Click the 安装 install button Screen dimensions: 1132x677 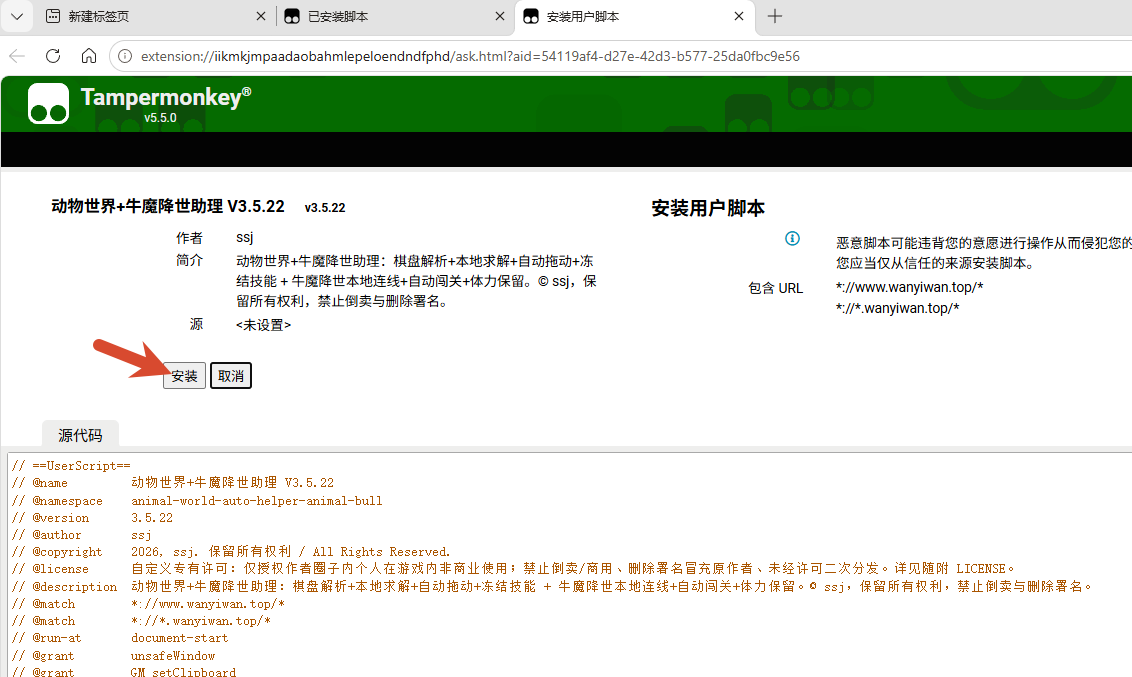tap(184, 375)
